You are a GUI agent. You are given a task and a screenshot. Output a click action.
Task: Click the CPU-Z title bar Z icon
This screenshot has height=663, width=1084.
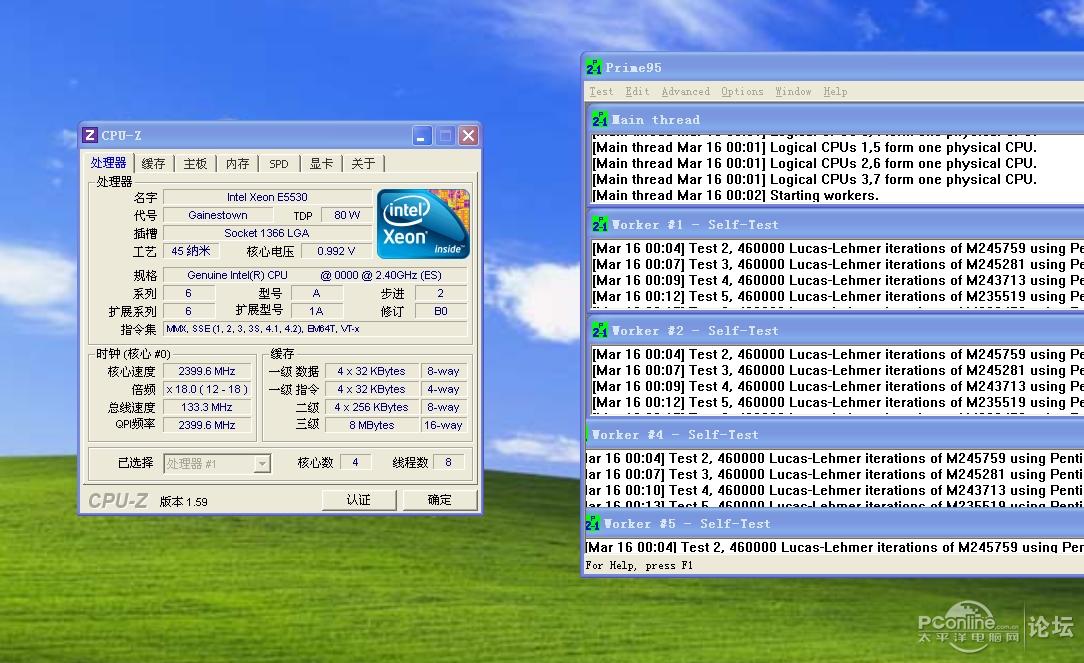point(90,136)
